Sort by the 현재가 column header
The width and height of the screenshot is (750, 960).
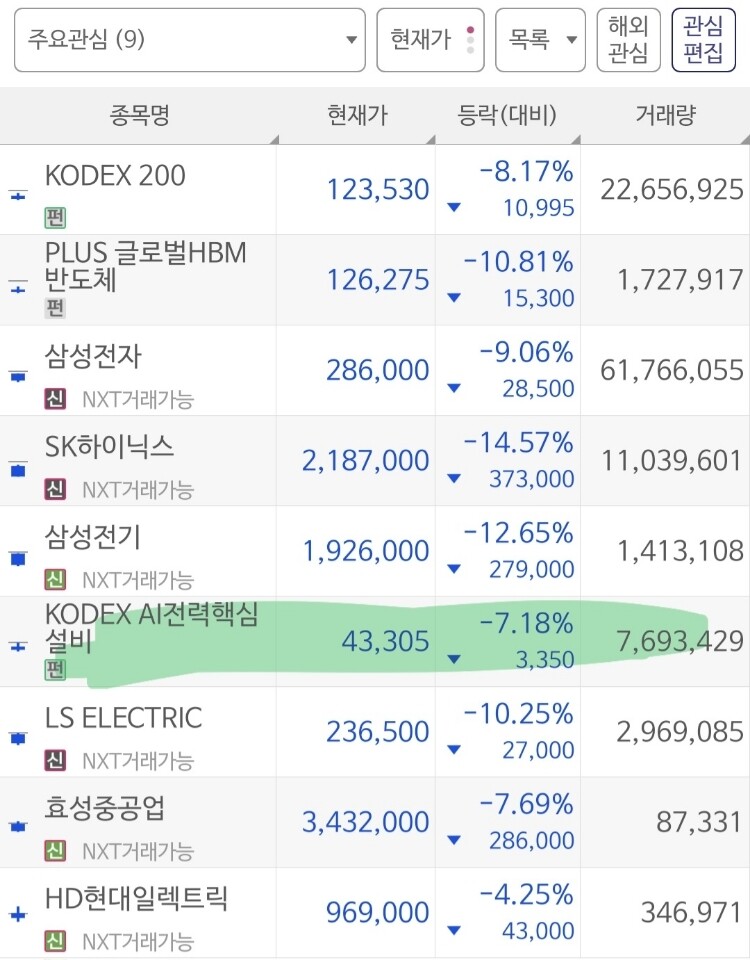(357, 115)
